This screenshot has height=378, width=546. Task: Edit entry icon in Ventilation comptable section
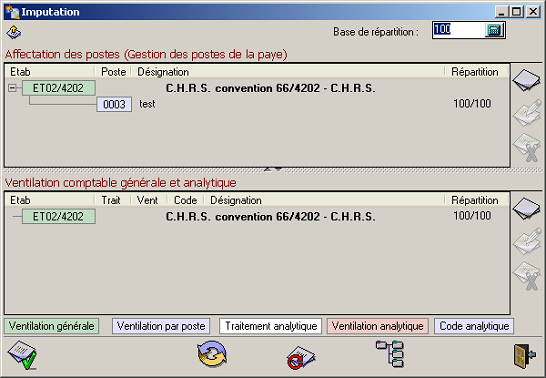[528, 241]
